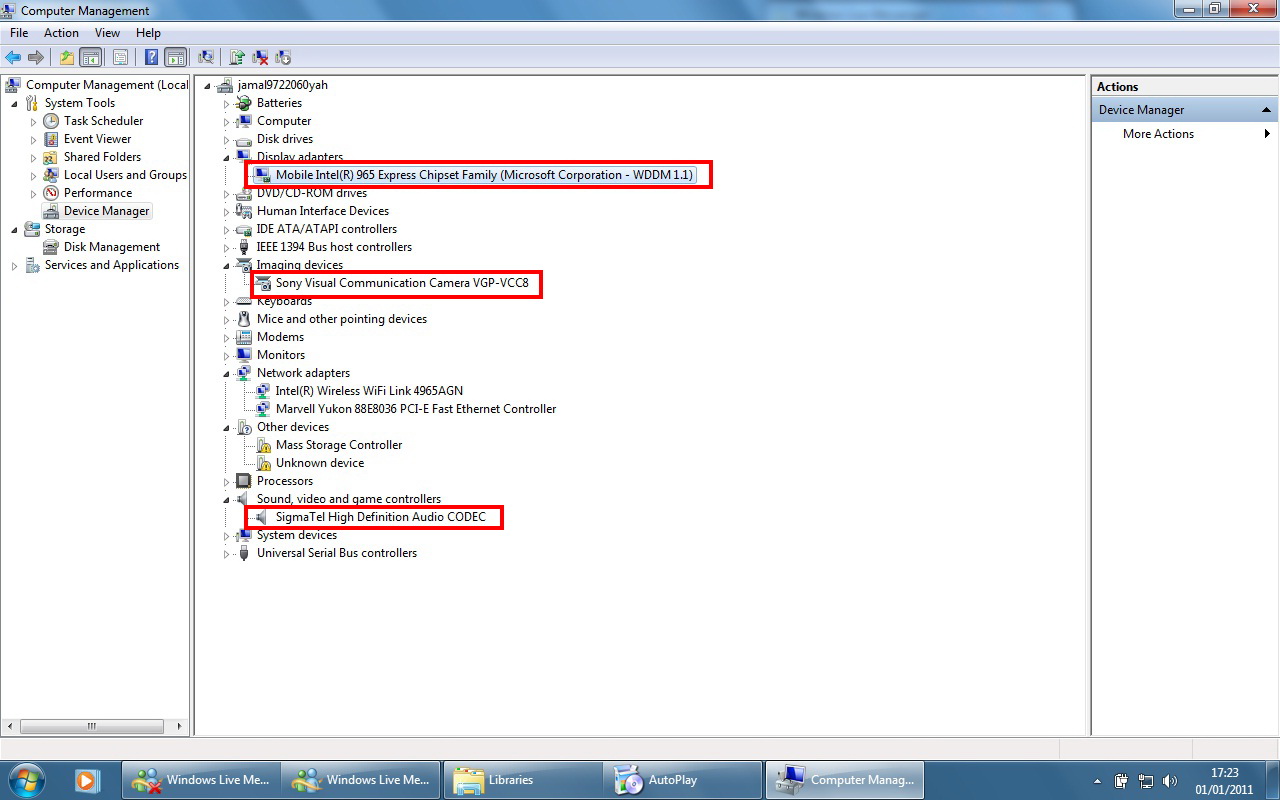The image size is (1280, 800).
Task: Click the Back arrow in the toolbar
Action: [x=13, y=57]
